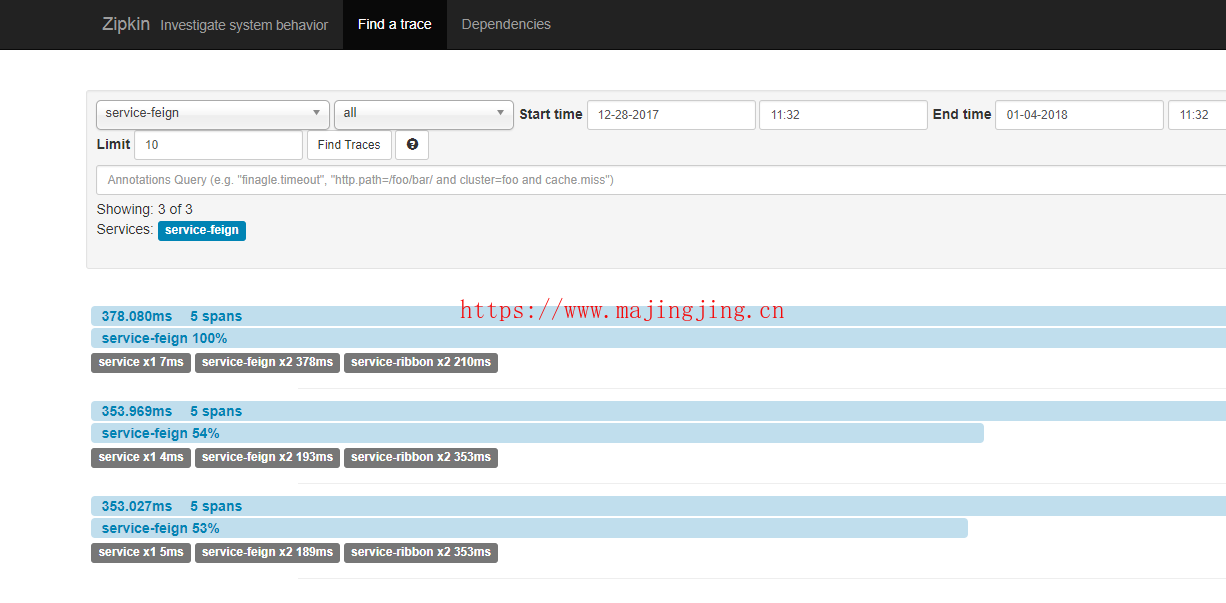Open the 378.080ms 5 spans trace
1226x603 pixels.
click(658, 316)
